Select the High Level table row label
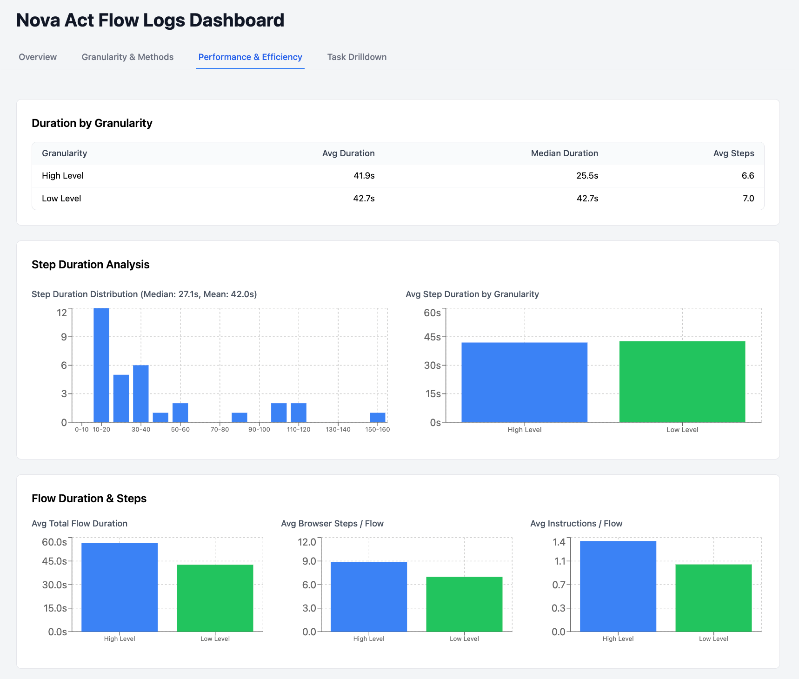 63,176
